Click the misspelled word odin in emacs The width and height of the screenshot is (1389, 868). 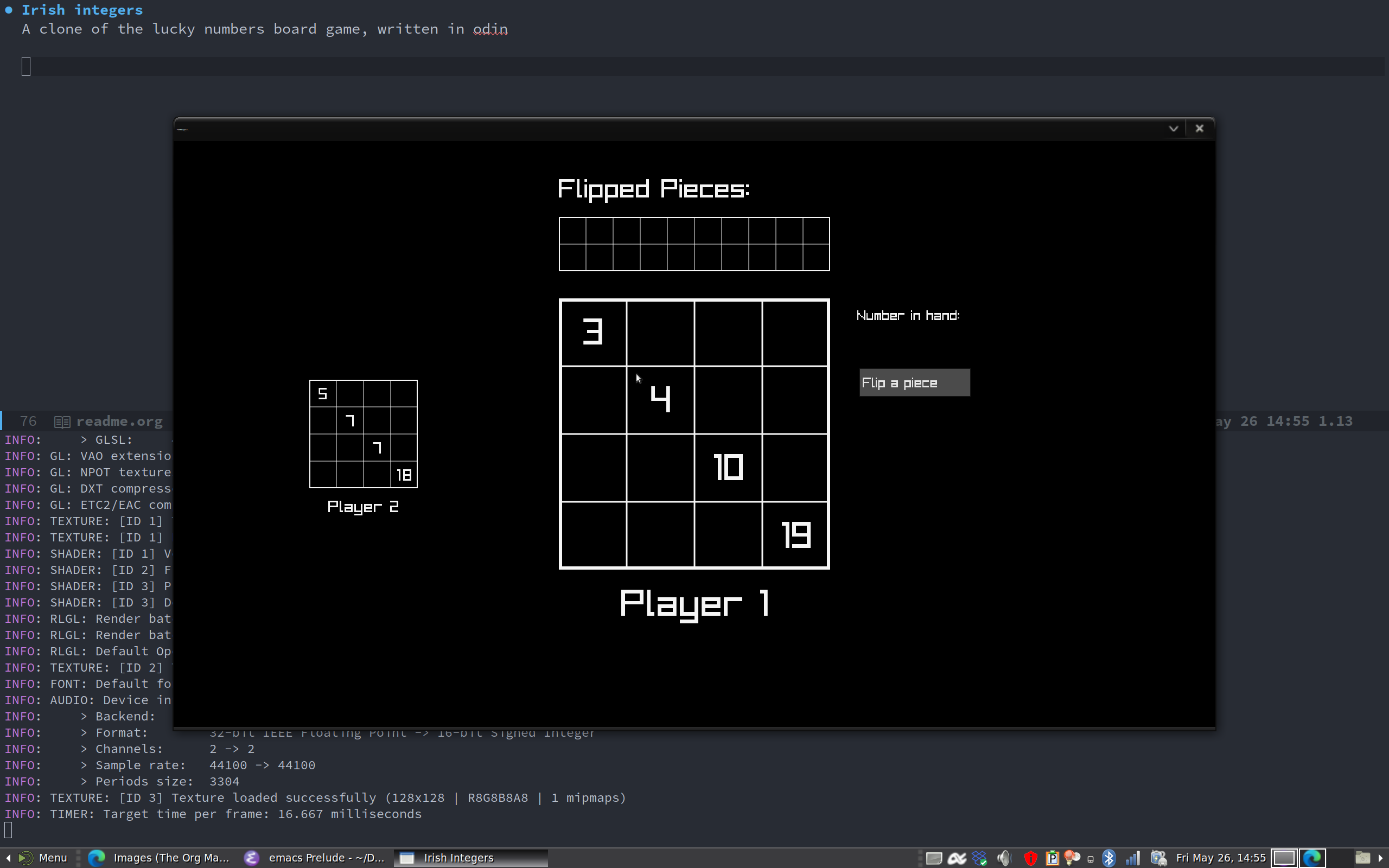490,29
